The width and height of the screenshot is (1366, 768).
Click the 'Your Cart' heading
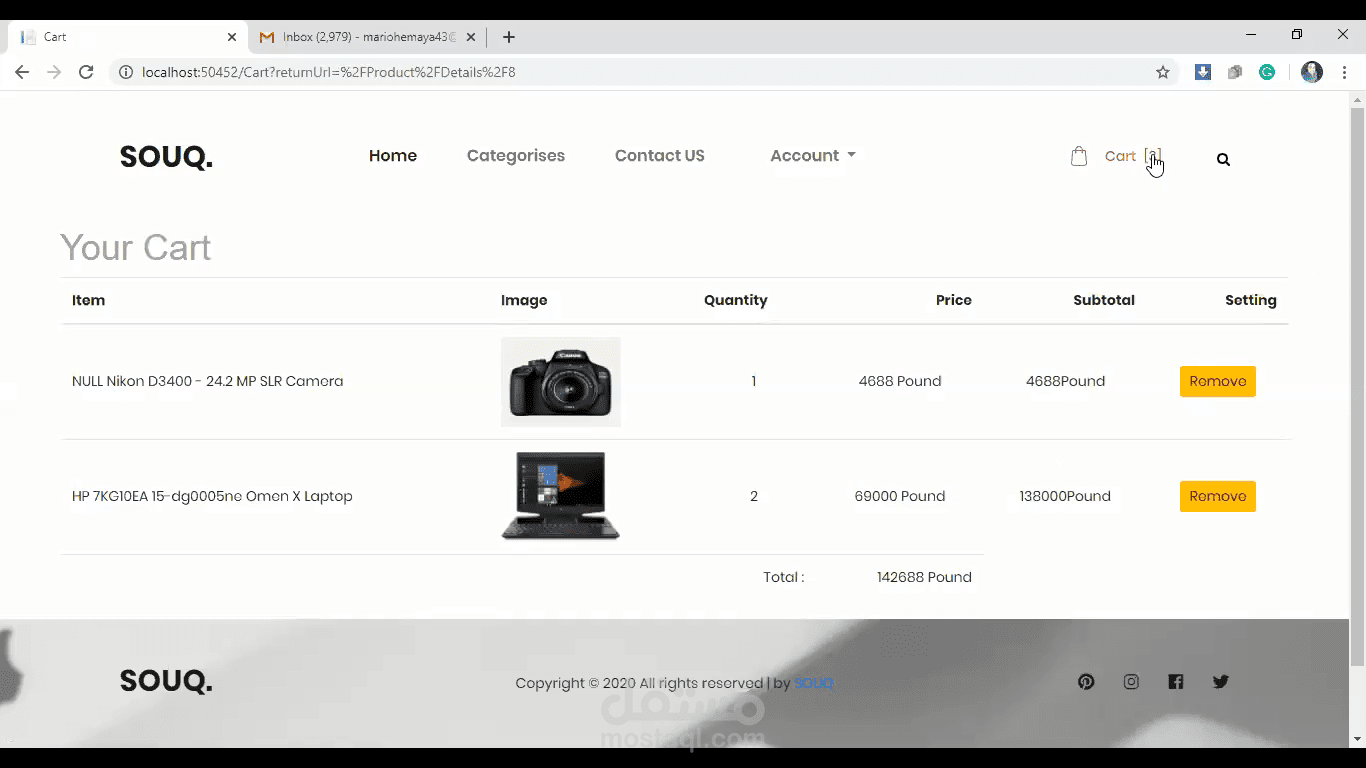coord(136,247)
